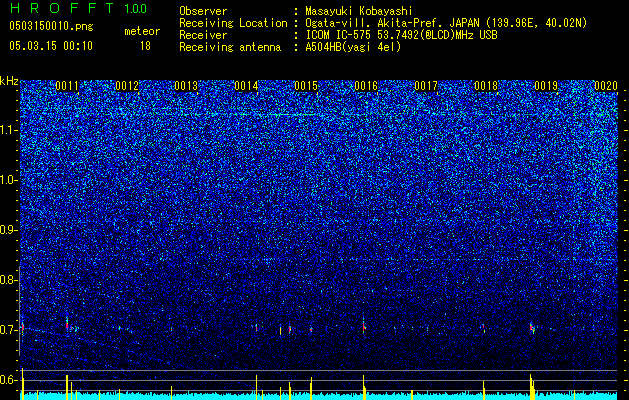Click the Observer label
Screen dimensions: 629x400
[x=203, y=11]
